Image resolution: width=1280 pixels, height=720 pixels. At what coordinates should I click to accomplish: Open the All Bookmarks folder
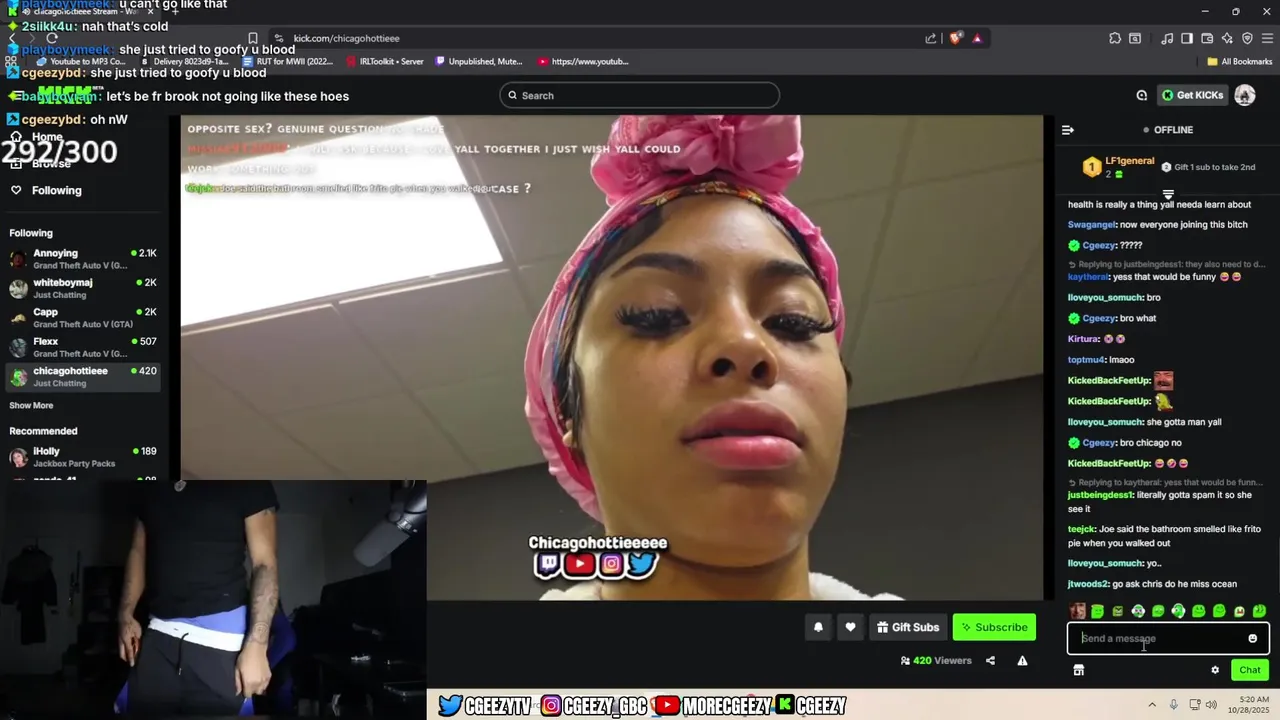(1239, 61)
